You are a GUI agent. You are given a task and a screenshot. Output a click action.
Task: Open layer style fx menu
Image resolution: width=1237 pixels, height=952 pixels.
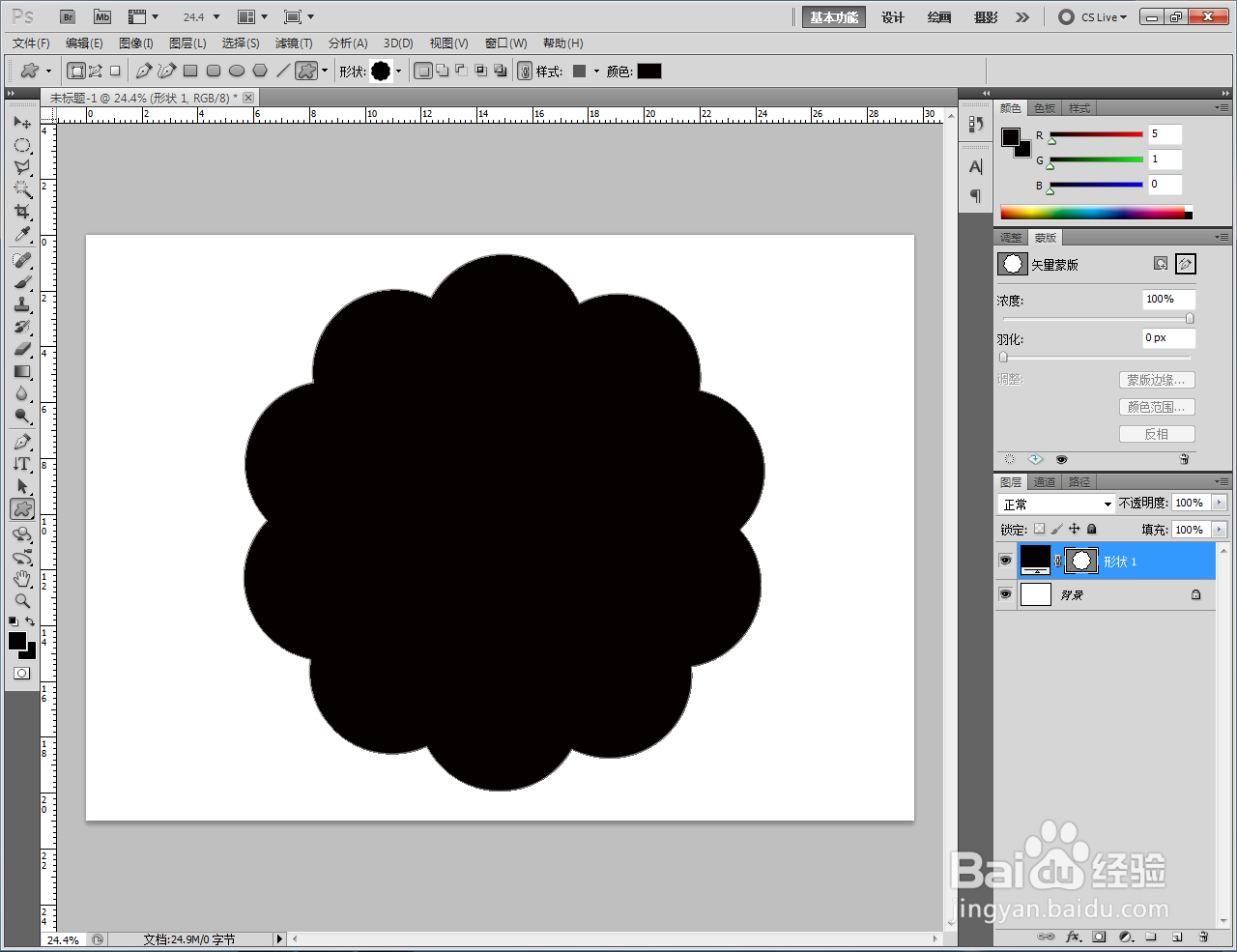point(1073,937)
